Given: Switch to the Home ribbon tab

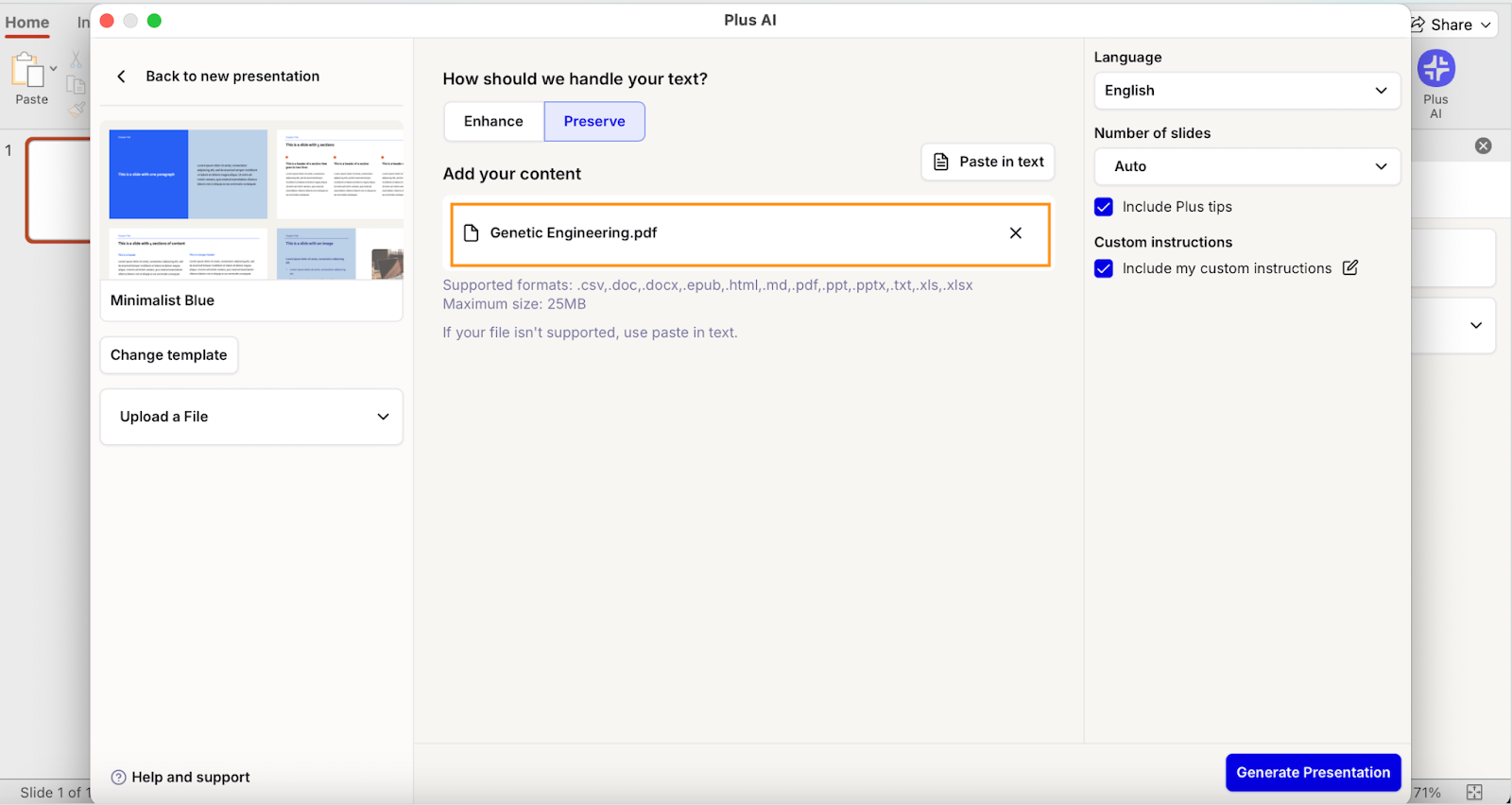Looking at the screenshot, I should click(27, 23).
